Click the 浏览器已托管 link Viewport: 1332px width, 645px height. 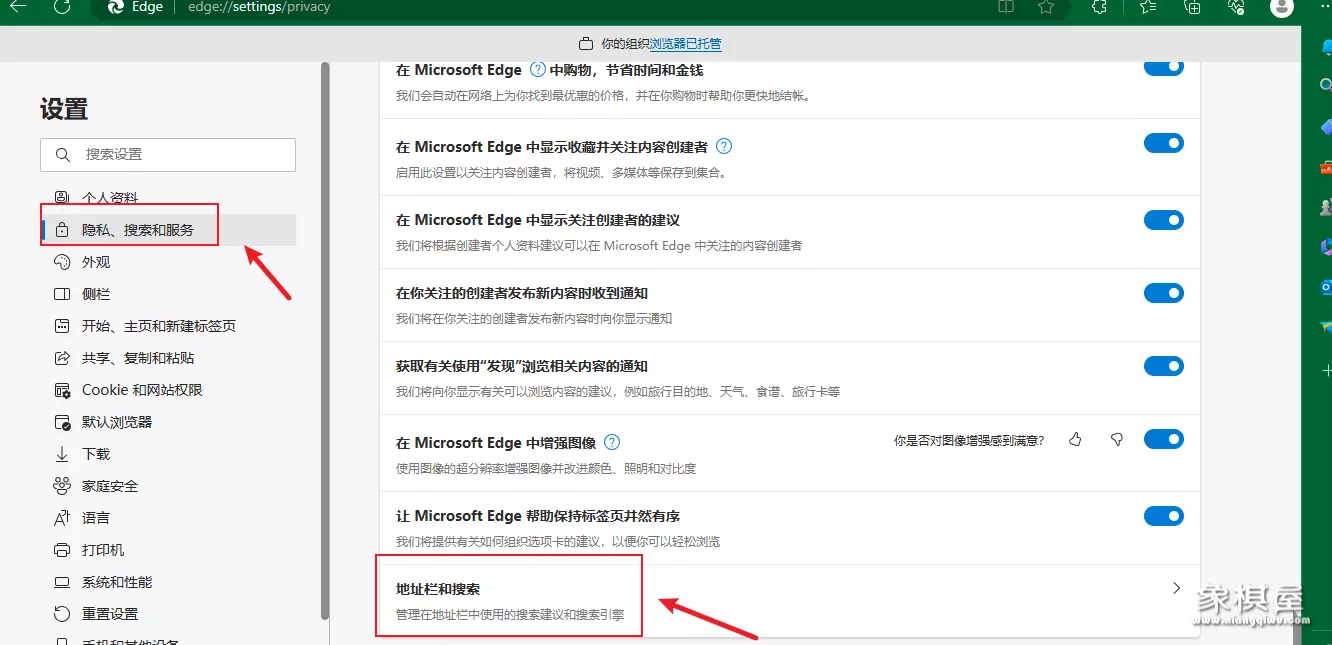685,44
